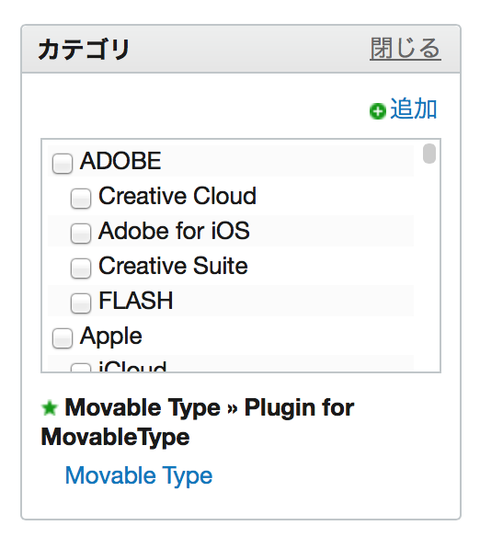Screen dimensions: 480x537
Task: Close the category panel via 閉じる
Action: coord(405,49)
